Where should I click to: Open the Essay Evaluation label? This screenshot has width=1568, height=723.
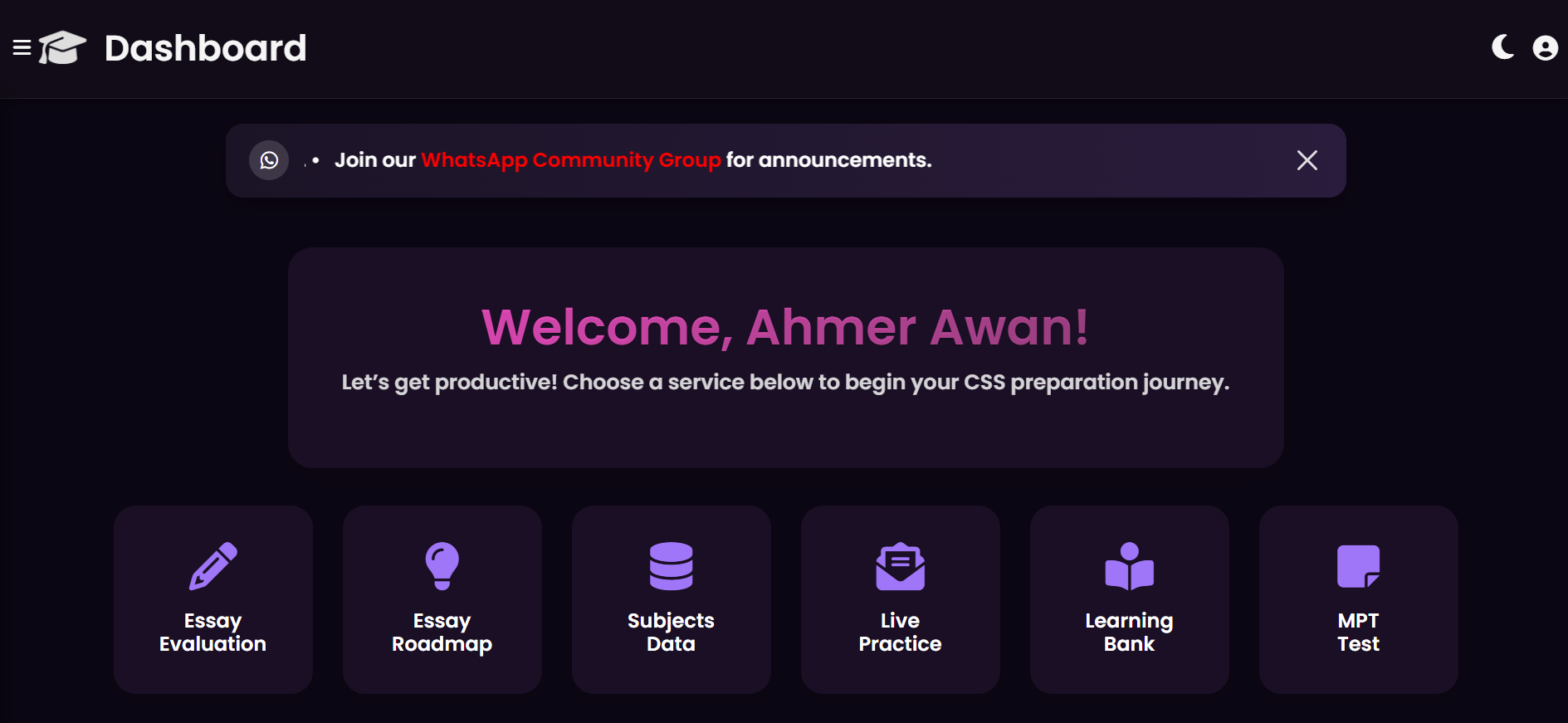[x=213, y=633]
